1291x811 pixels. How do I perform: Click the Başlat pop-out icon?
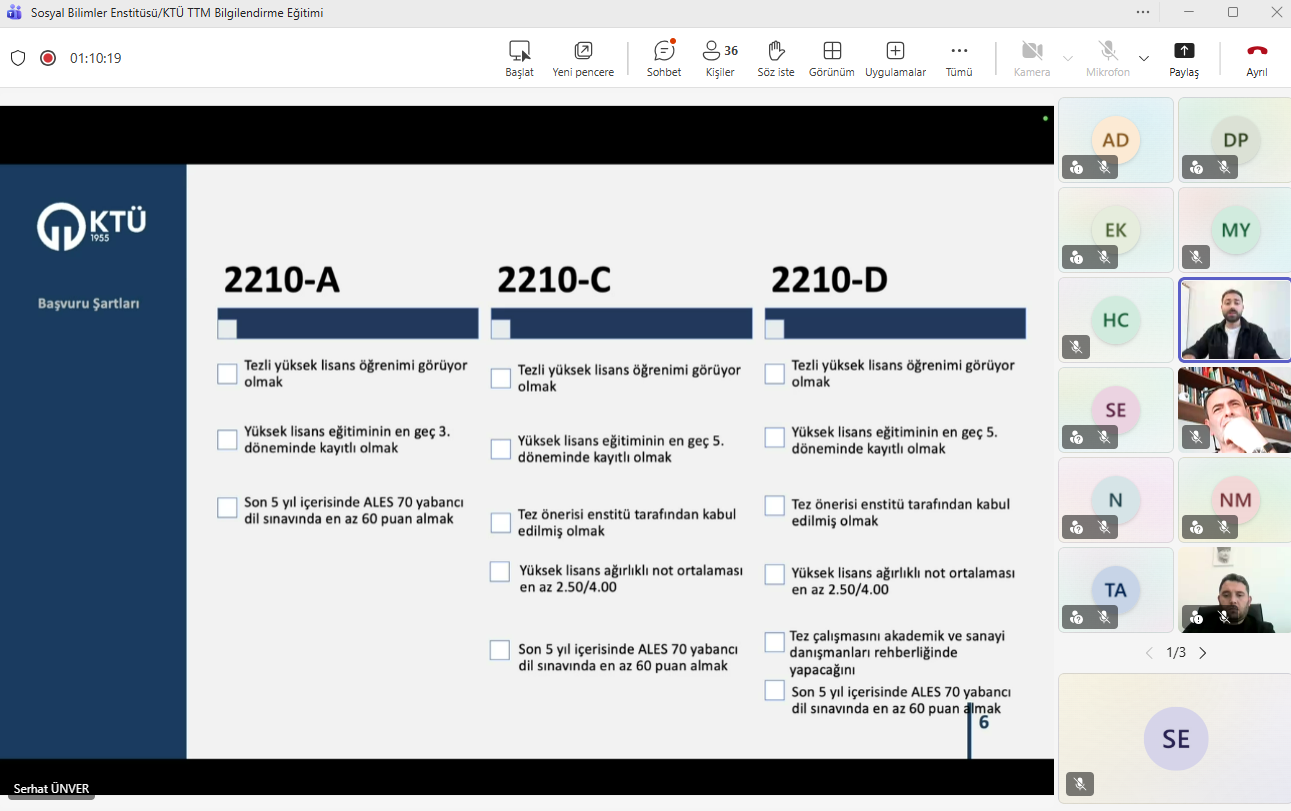click(x=519, y=58)
